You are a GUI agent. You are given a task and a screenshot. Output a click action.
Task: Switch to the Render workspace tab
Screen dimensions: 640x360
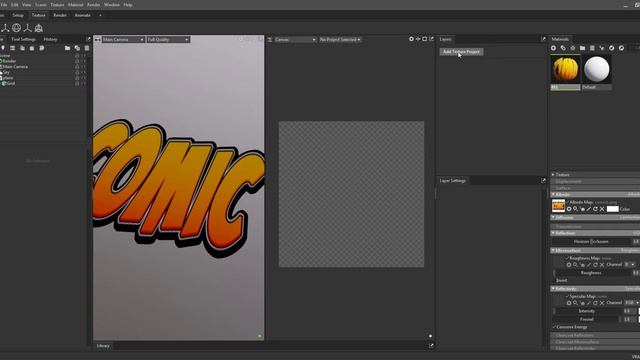[x=60, y=15]
